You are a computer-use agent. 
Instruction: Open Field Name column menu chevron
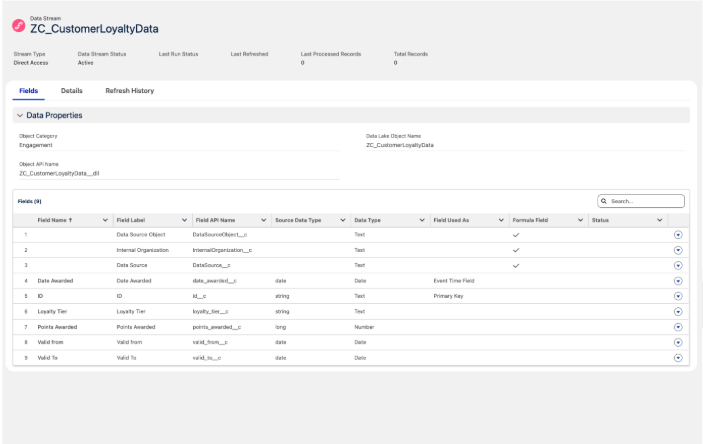tap(105, 220)
